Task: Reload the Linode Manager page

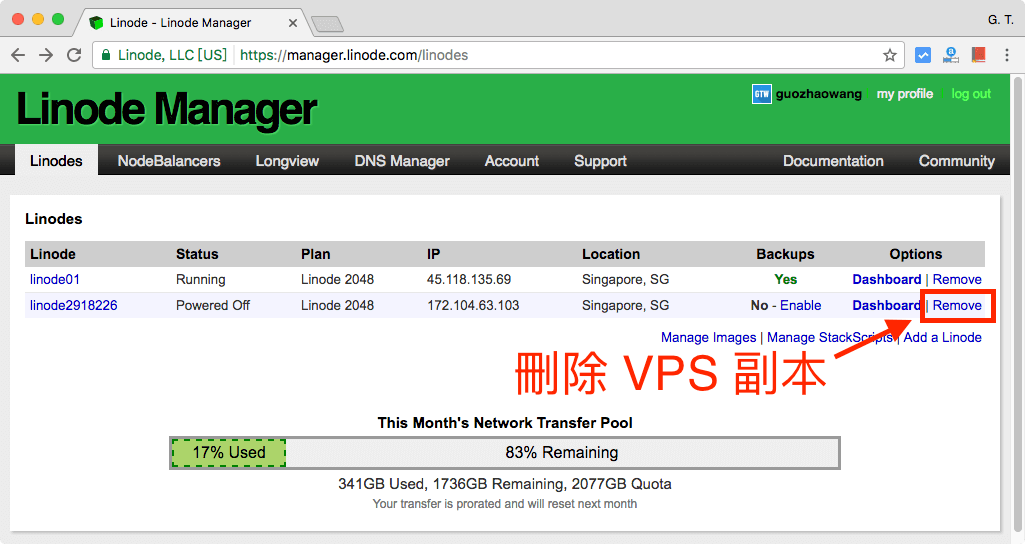Action: (74, 55)
